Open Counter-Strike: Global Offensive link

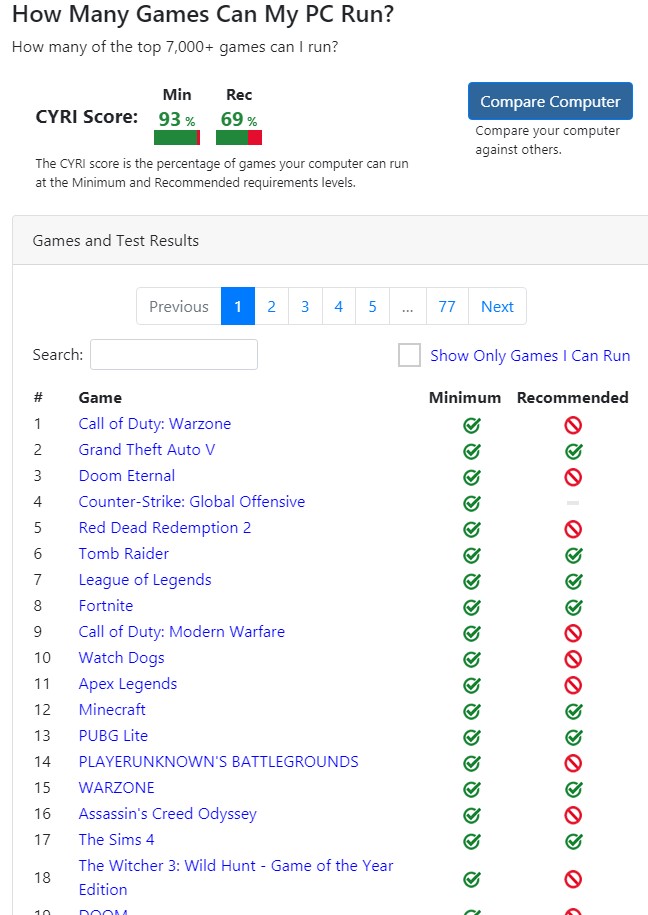click(x=191, y=501)
